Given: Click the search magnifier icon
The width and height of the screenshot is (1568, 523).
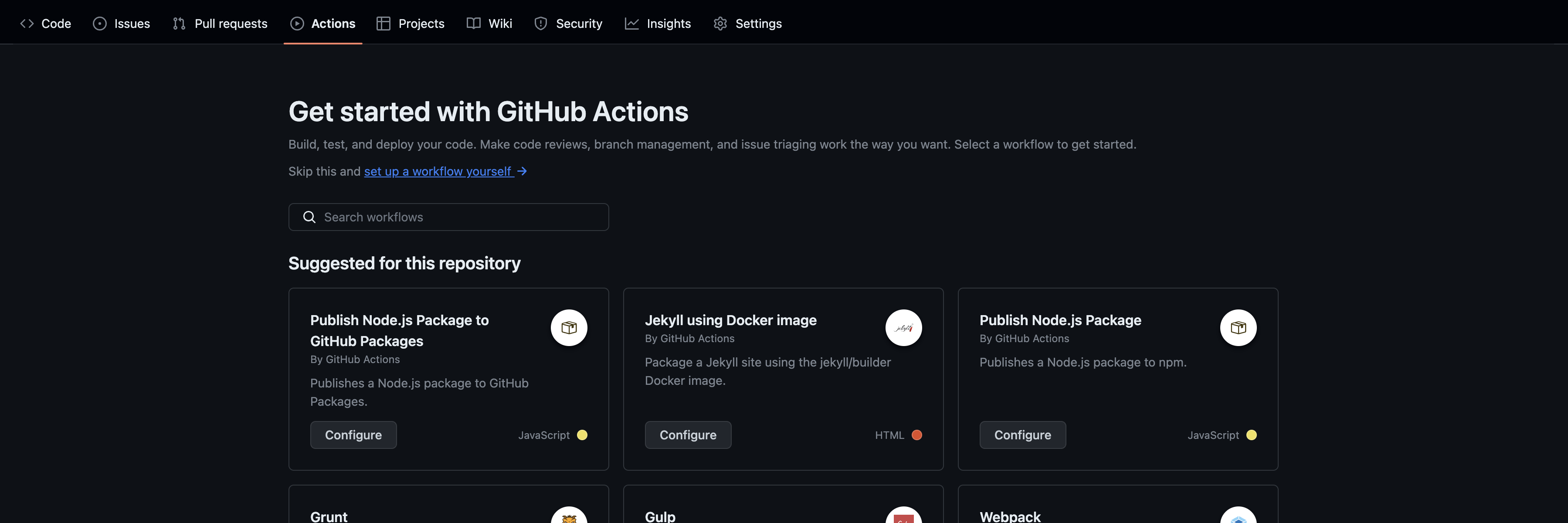Looking at the screenshot, I should (x=309, y=217).
